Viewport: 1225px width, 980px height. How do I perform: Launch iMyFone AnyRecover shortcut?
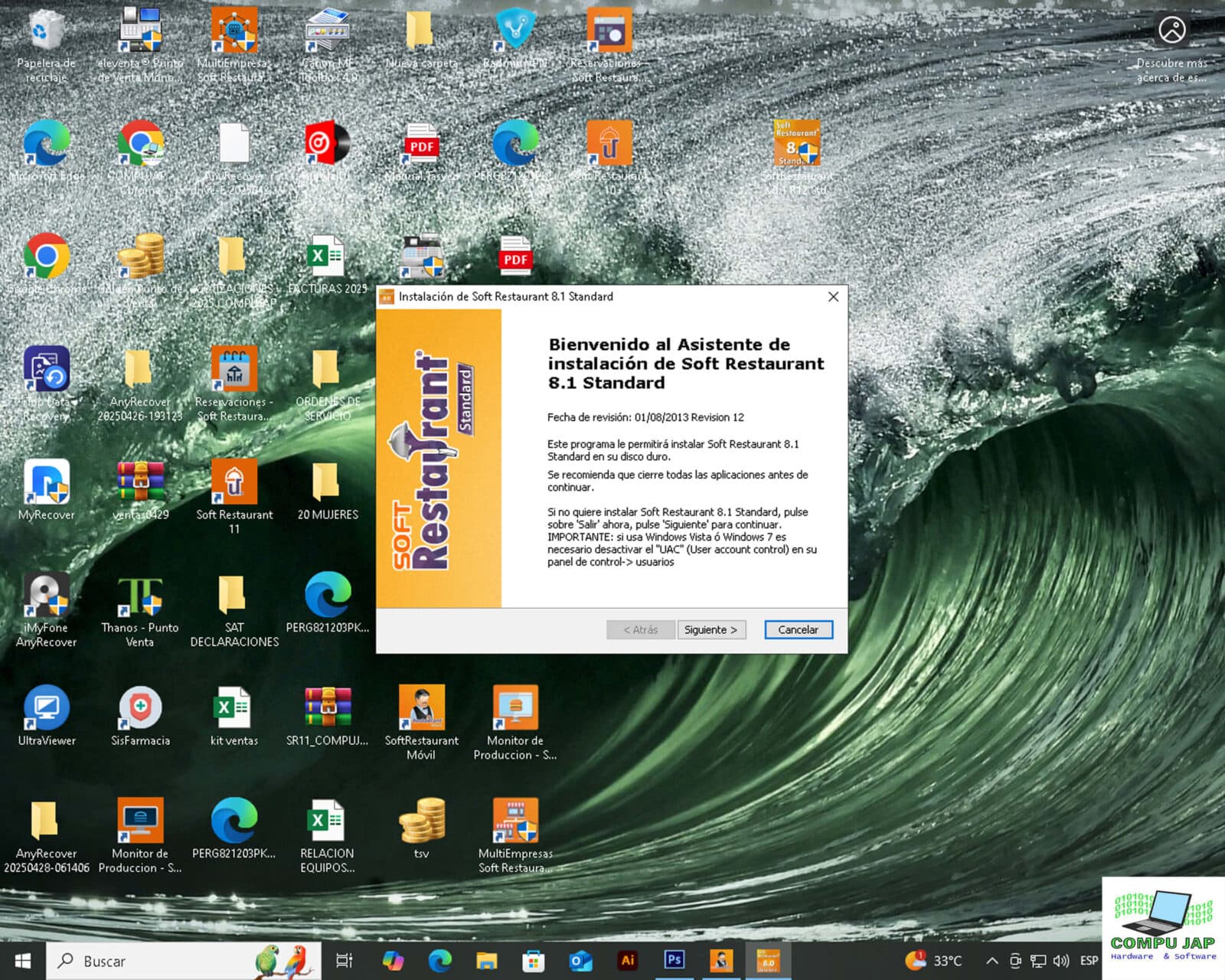click(x=47, y=596)
